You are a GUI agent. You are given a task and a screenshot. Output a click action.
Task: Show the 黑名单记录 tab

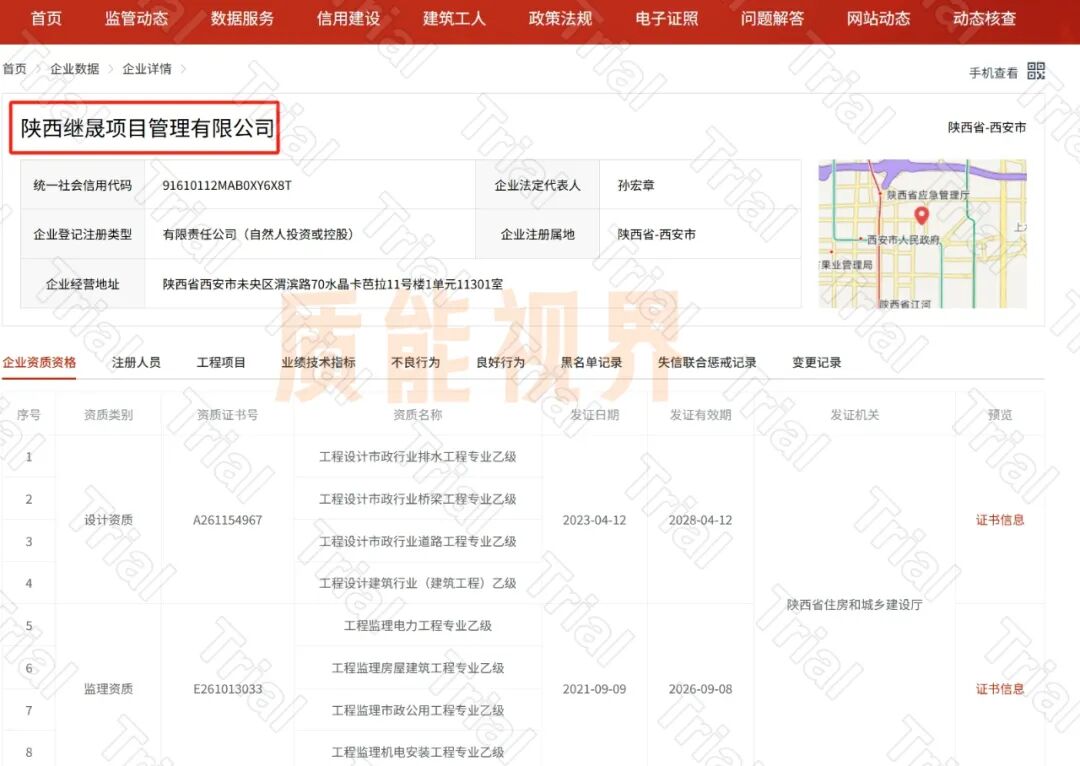coord(591,362)
